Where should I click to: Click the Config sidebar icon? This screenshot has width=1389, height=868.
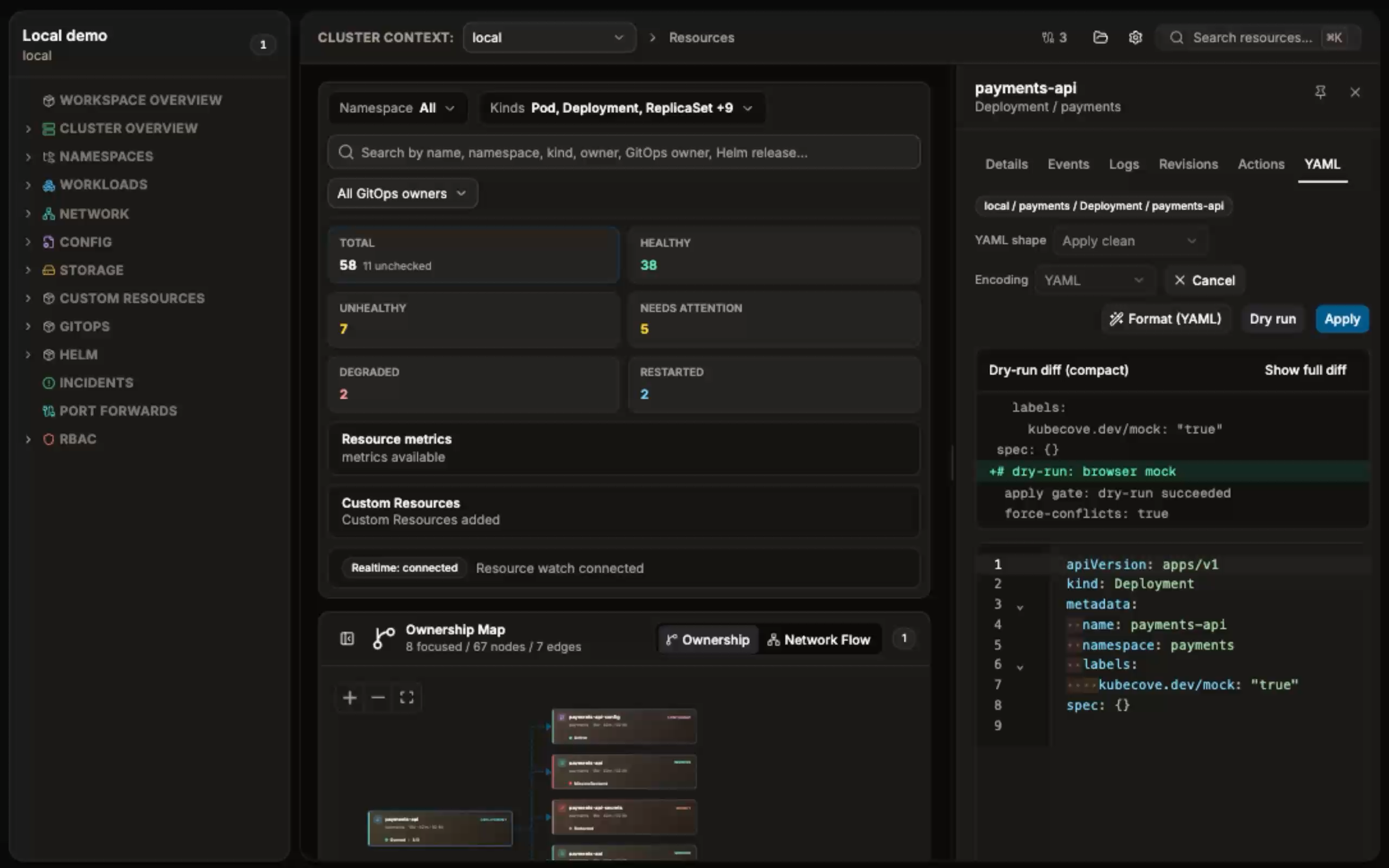49,242
